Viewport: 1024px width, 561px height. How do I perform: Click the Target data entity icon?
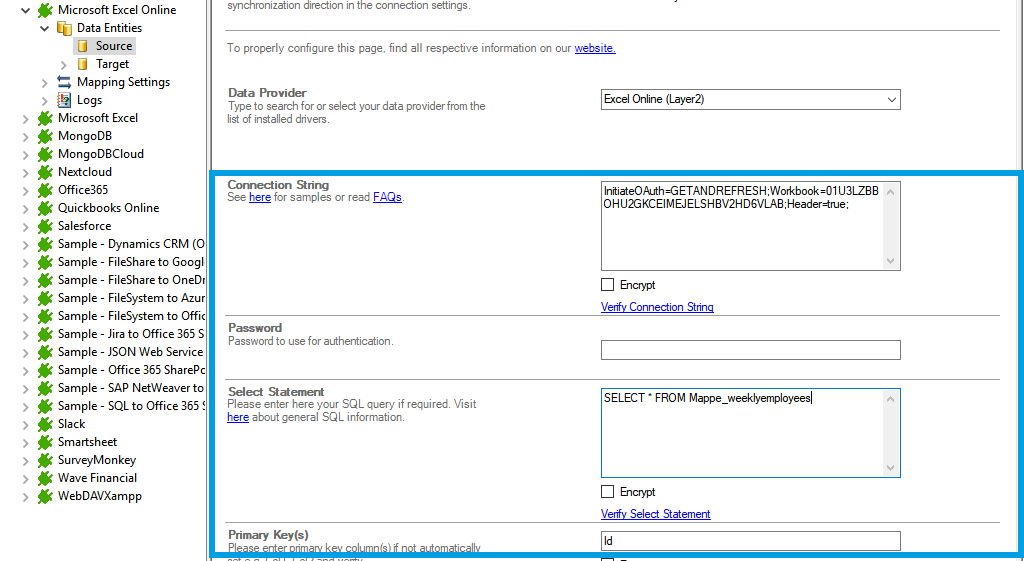pos(83,64)
